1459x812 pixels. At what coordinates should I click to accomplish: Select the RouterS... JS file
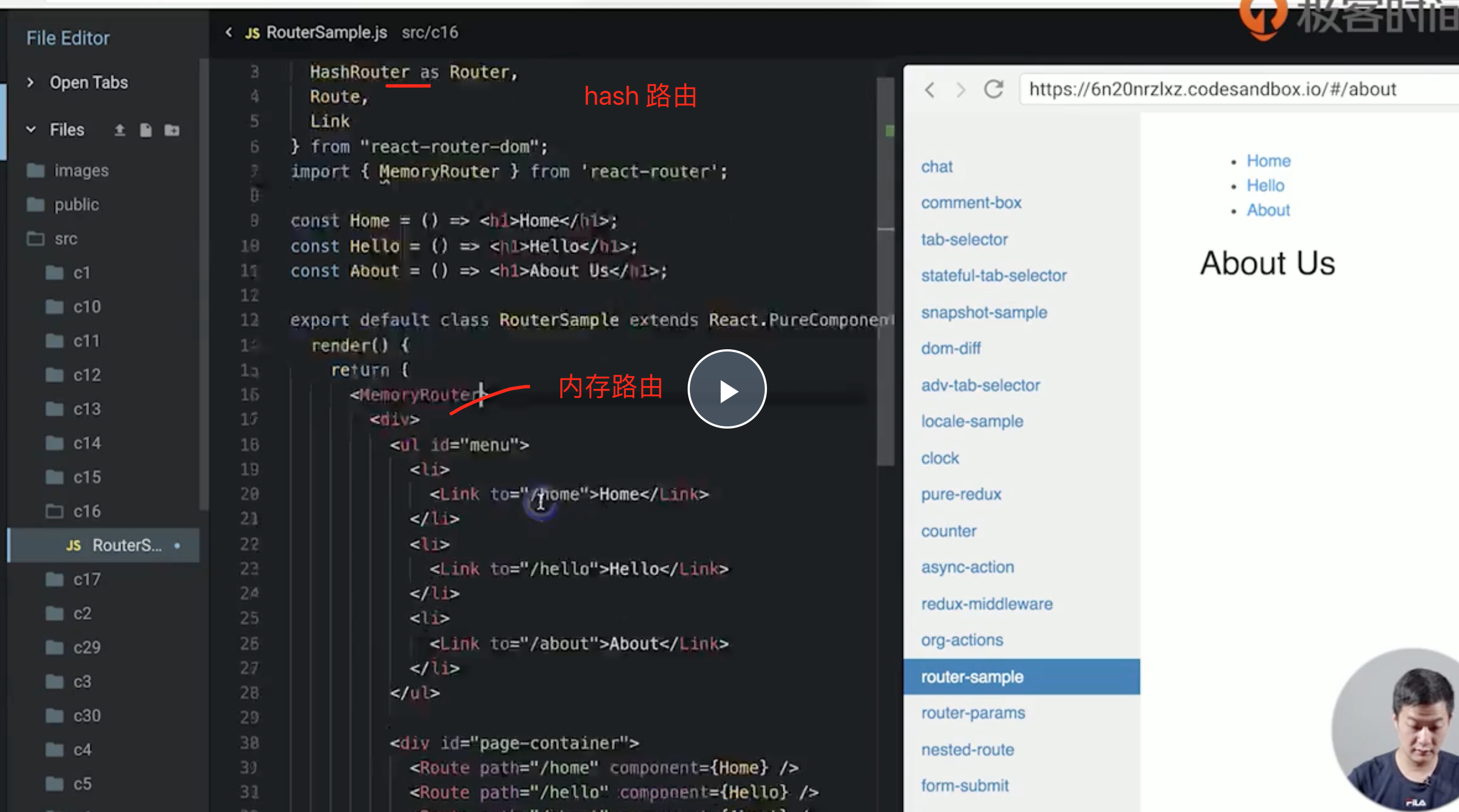click(126, 545)
